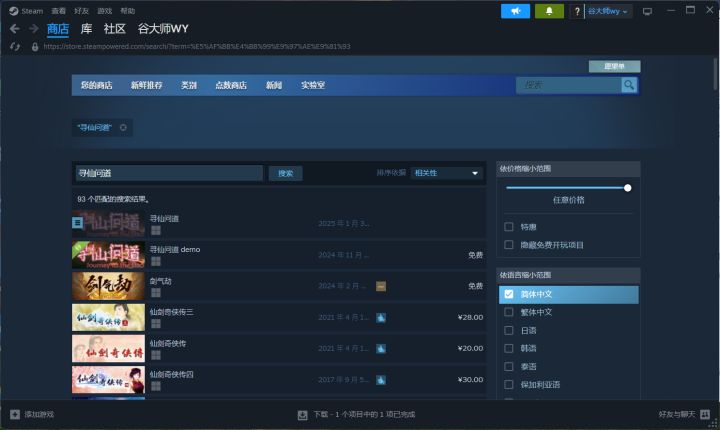Screen dimensions: 720x430
Task: Click the store 搜索 input field at top
Action: coord(568,85)
